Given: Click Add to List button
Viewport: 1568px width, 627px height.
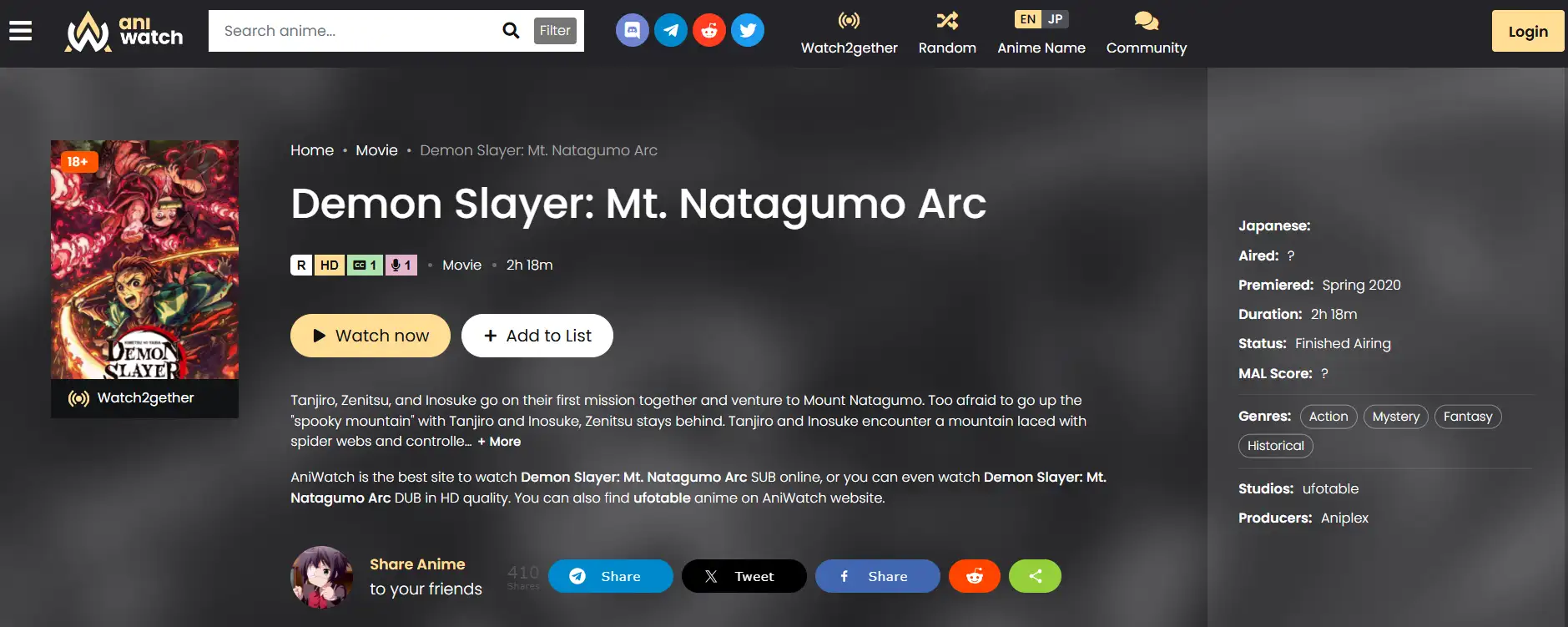Looking at the screenshot, I should 537,336.
